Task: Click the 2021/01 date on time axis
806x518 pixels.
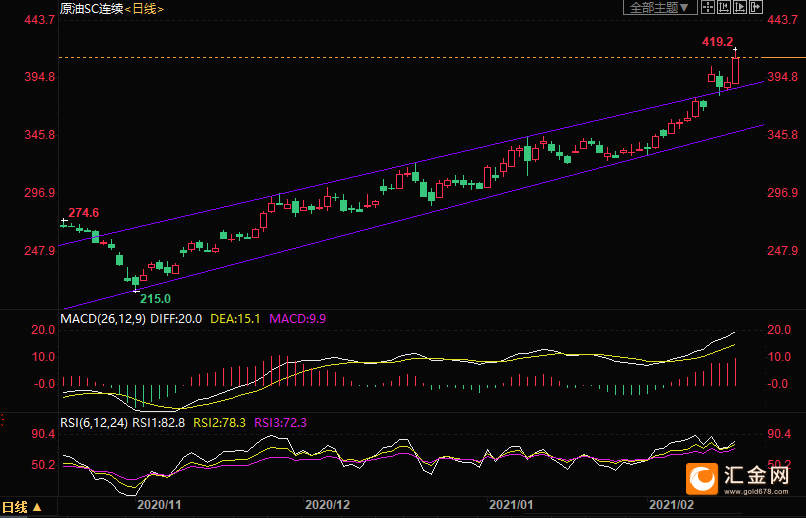Action: pyautogui.click(x=510, y=505)
